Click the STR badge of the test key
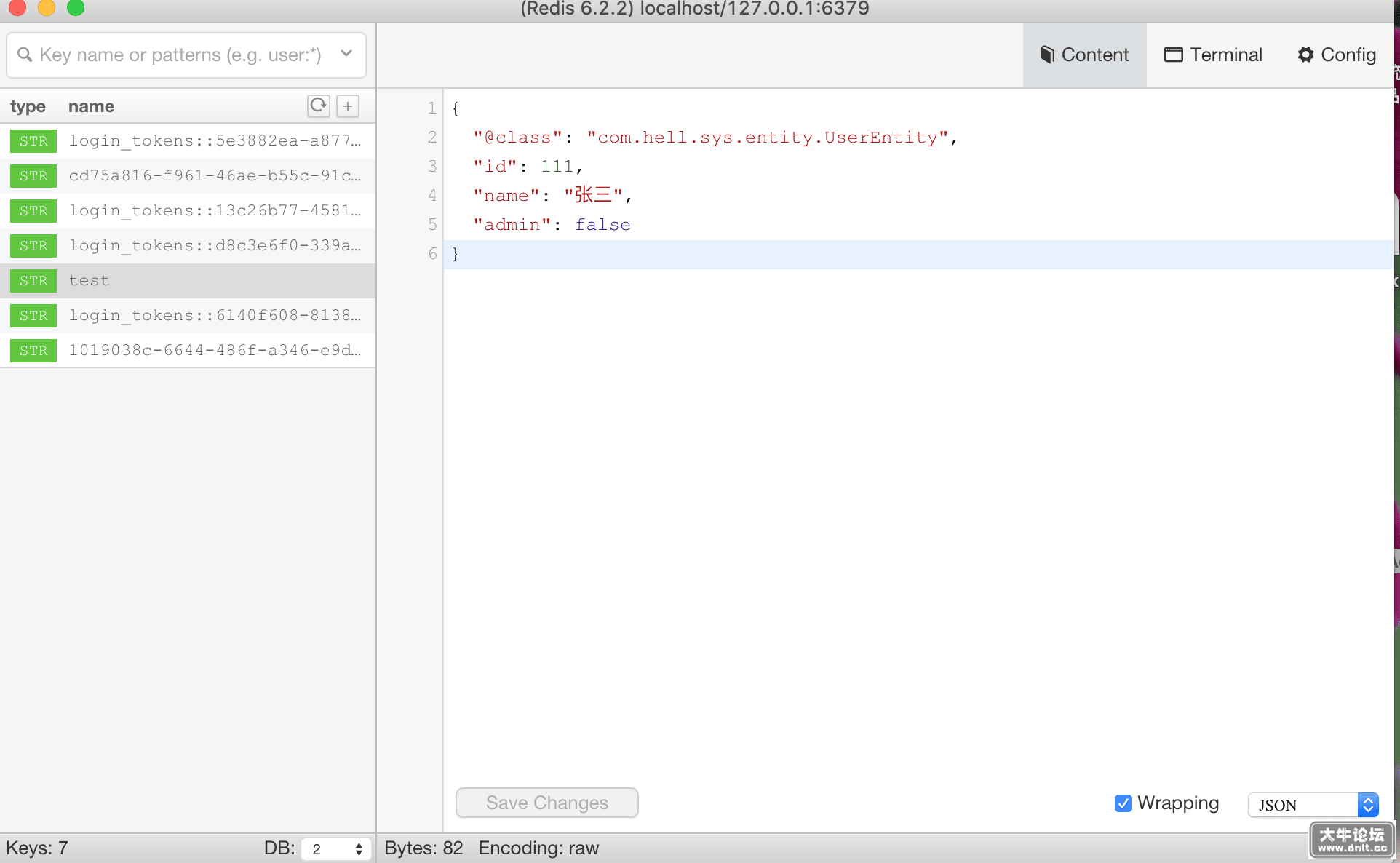 (33, 281)
